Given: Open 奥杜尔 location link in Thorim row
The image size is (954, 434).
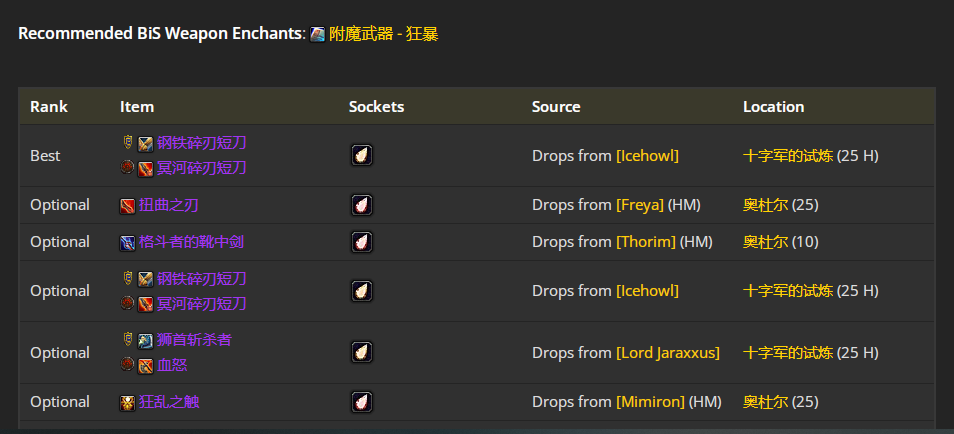Looking at the screenshot, I should click(765, 242).
